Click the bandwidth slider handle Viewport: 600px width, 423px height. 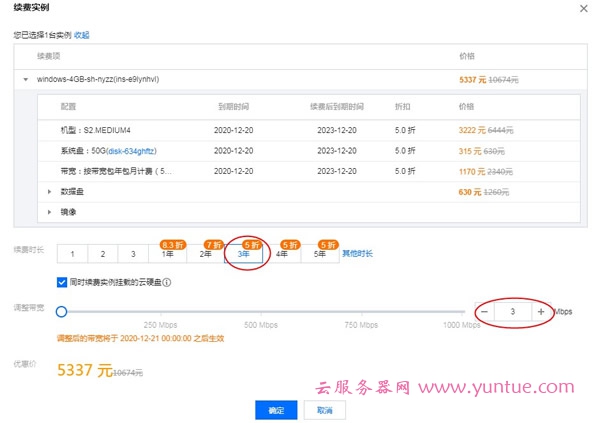click(x=61, y=311)
